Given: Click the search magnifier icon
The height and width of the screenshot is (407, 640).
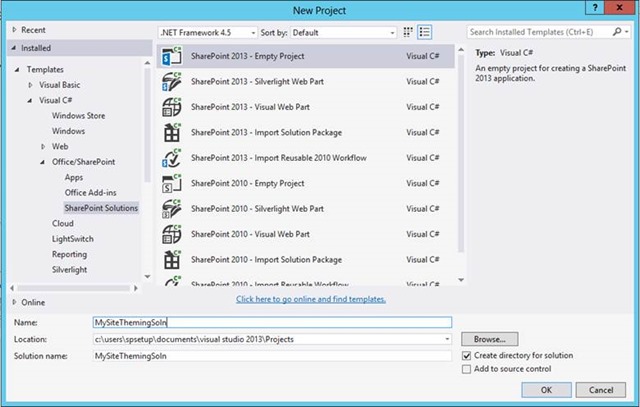Looking at the screenshot, I should [x=617, y=32].
